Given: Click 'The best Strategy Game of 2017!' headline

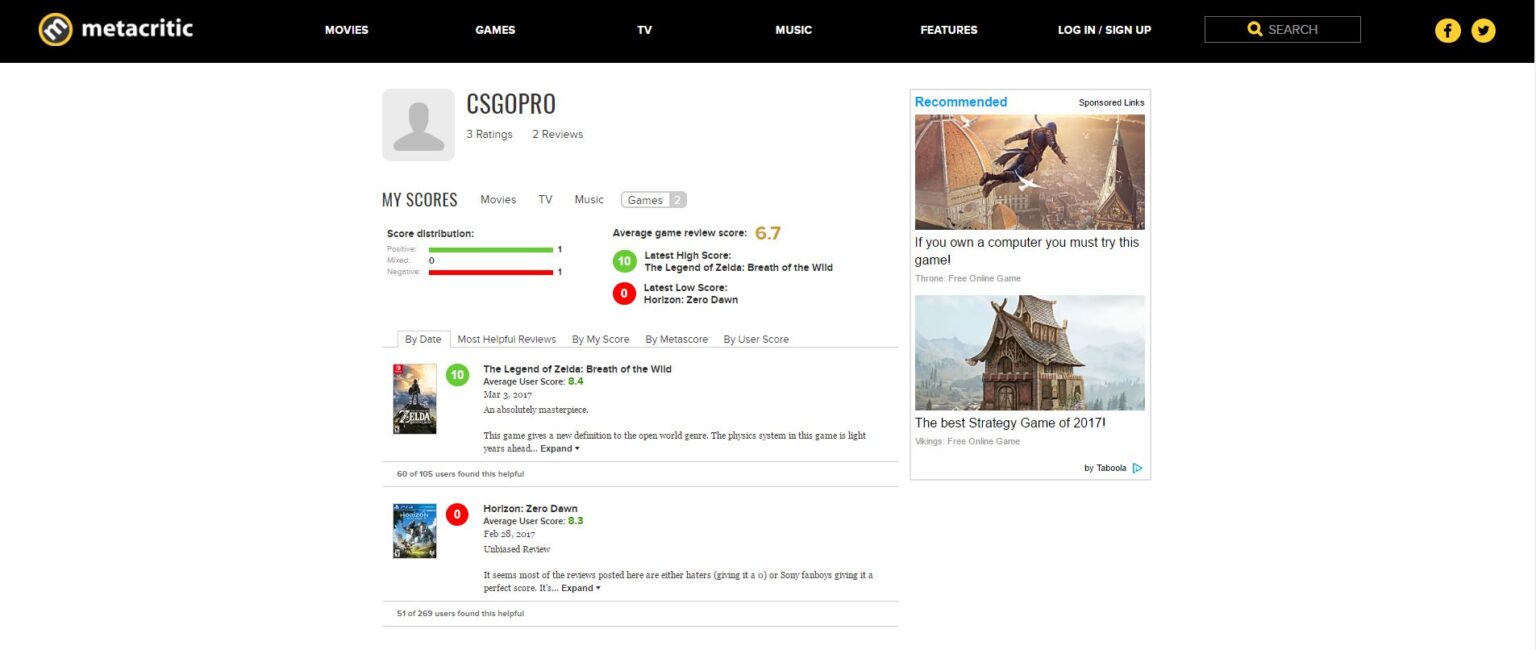Looking at the screenshot, I should coord(1010,423).
